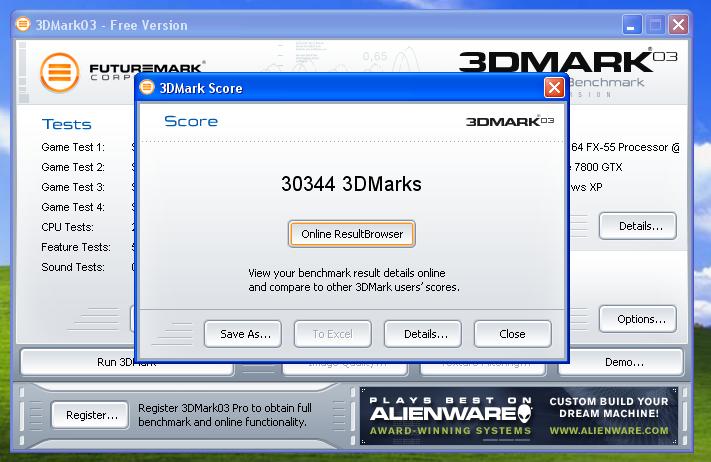Viewport: 711px width, 462px height.
Task: Open Options in main window
Action: (638, 319)
